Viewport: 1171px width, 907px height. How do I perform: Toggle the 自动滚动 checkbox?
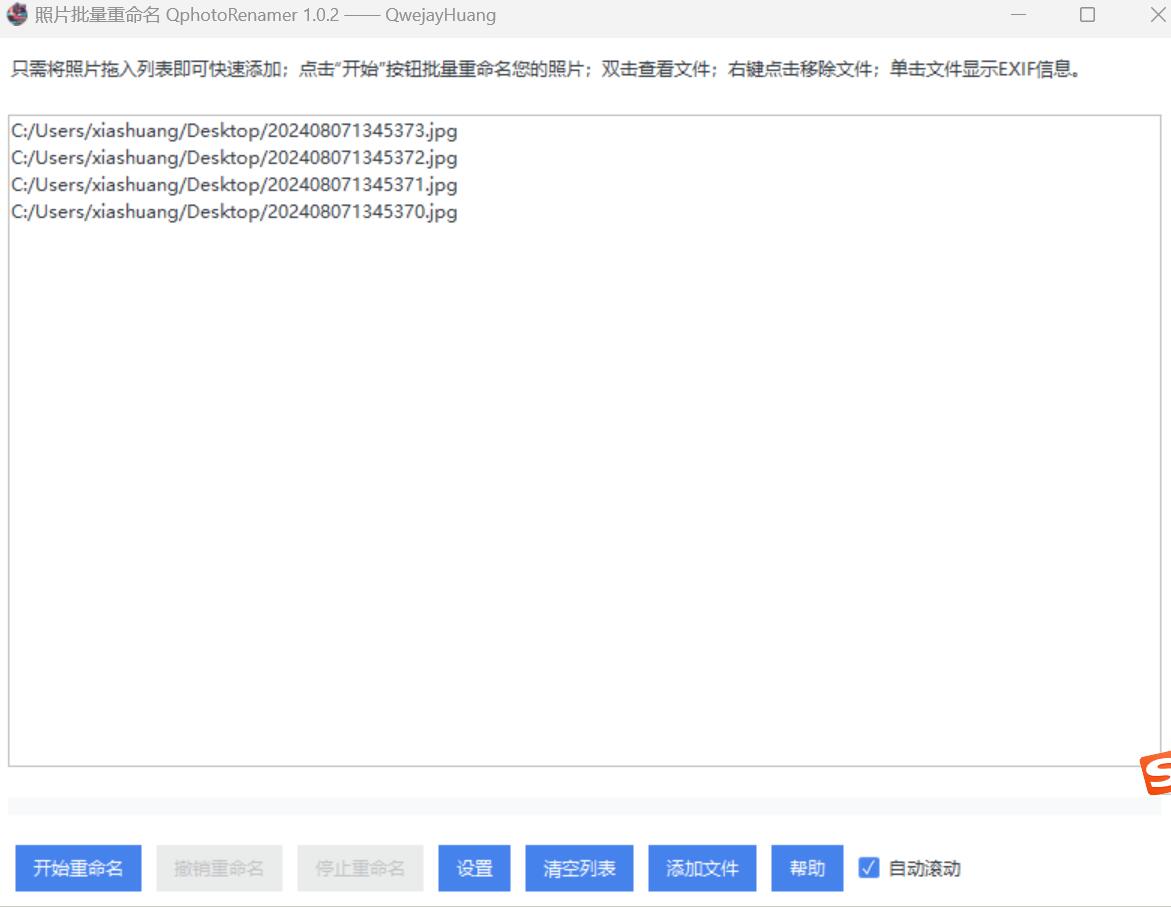(869, 867)
